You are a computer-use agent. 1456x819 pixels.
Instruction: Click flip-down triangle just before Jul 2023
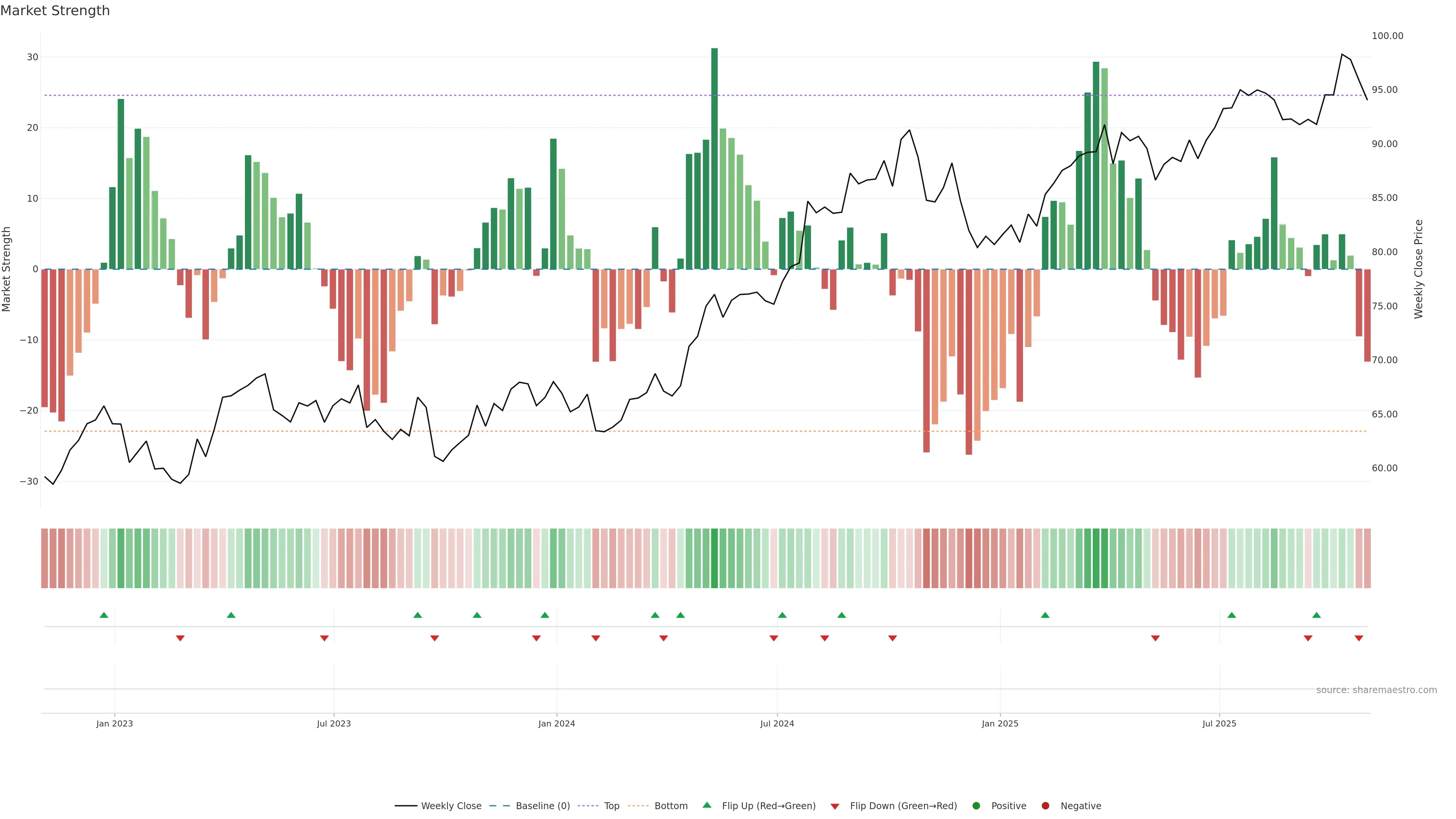click(325, 638)
